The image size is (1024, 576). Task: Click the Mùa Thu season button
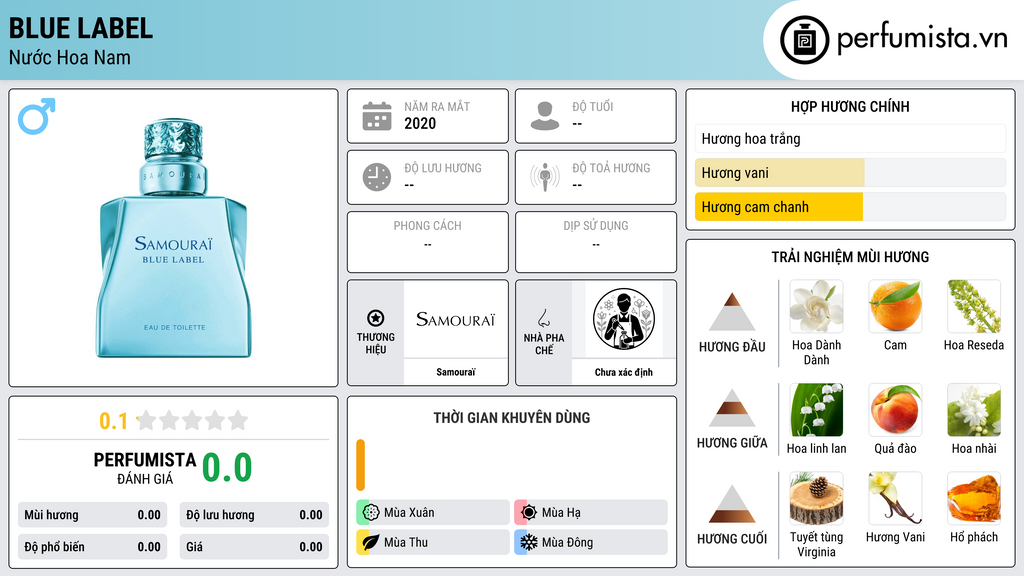(433, 542)
